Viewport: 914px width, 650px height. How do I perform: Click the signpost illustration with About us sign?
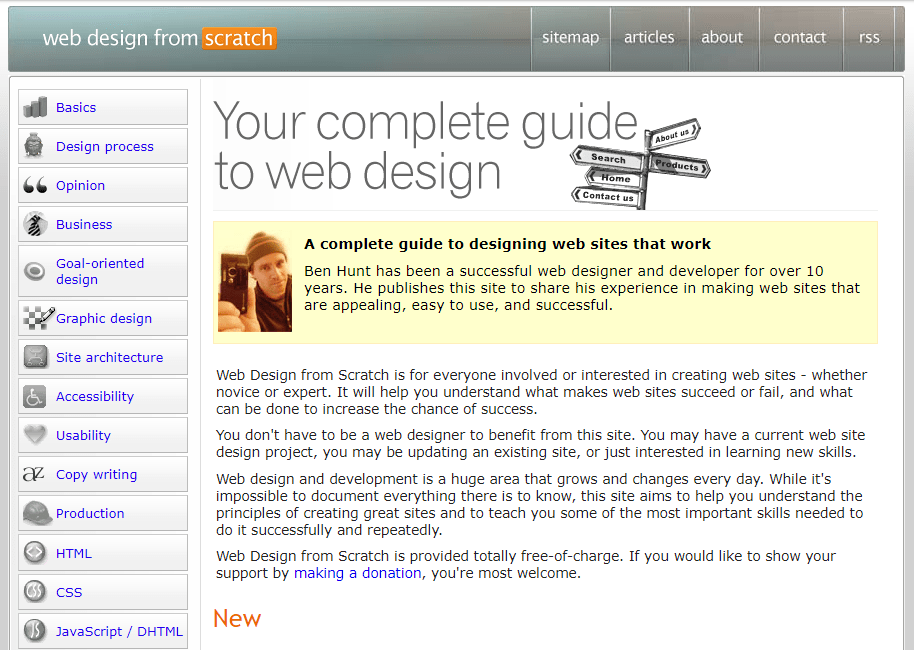640,164
